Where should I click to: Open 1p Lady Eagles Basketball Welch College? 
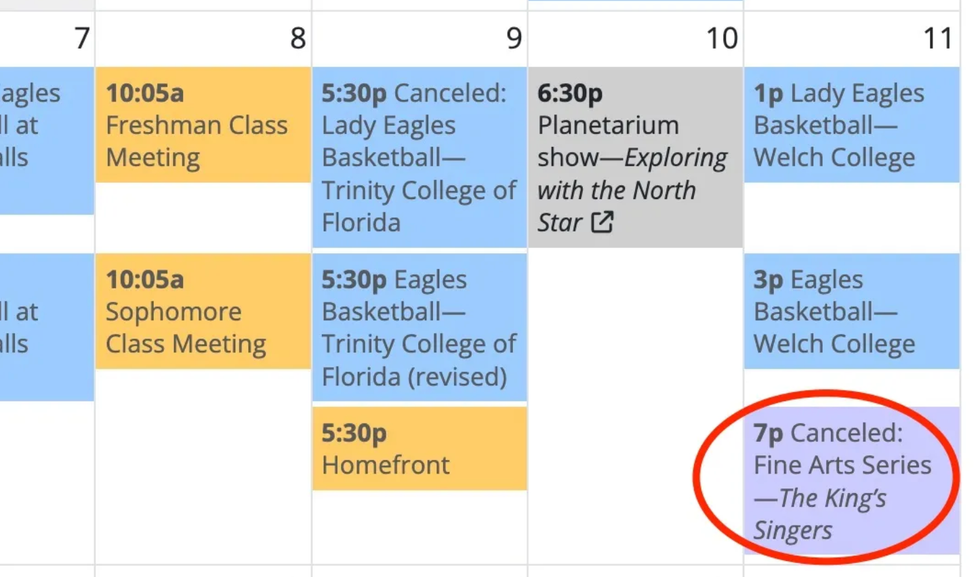851,125
